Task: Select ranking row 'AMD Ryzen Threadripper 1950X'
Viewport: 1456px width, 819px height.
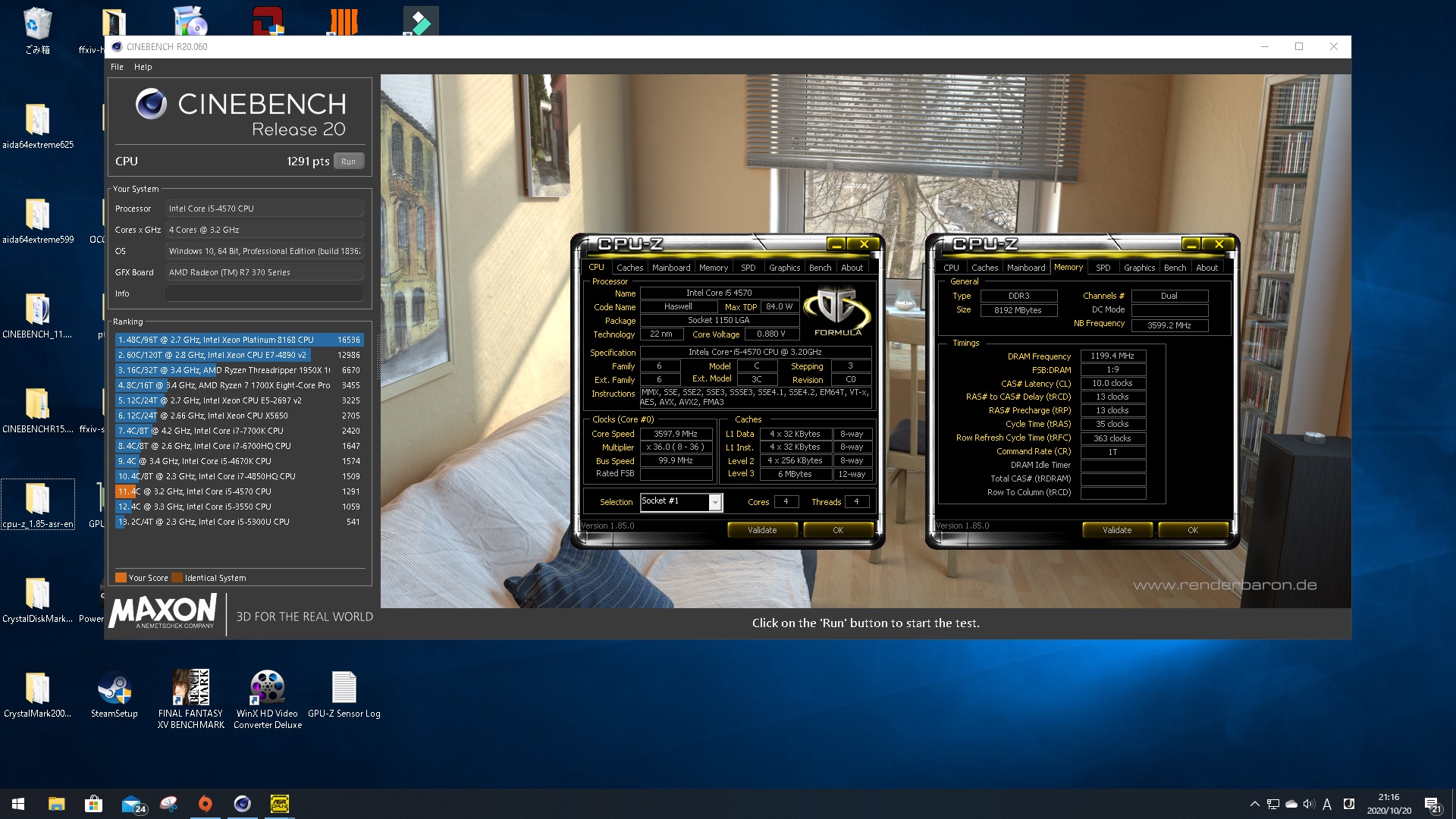Action: (x=240, y=370)
